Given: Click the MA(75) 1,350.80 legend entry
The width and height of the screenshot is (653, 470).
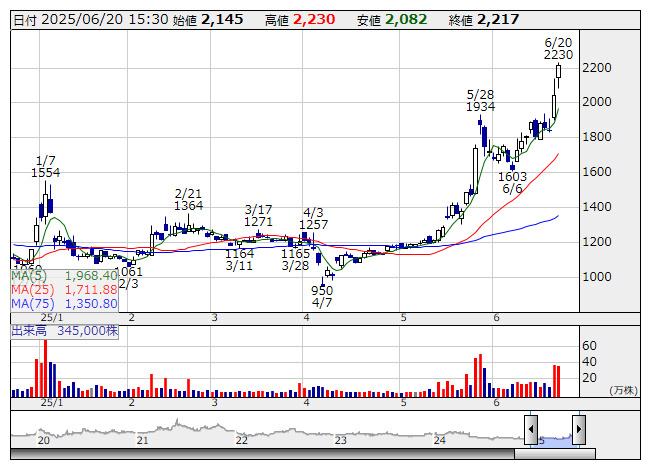Looking at the screenshot, I should pyautogui.click(x=65, y=304).
